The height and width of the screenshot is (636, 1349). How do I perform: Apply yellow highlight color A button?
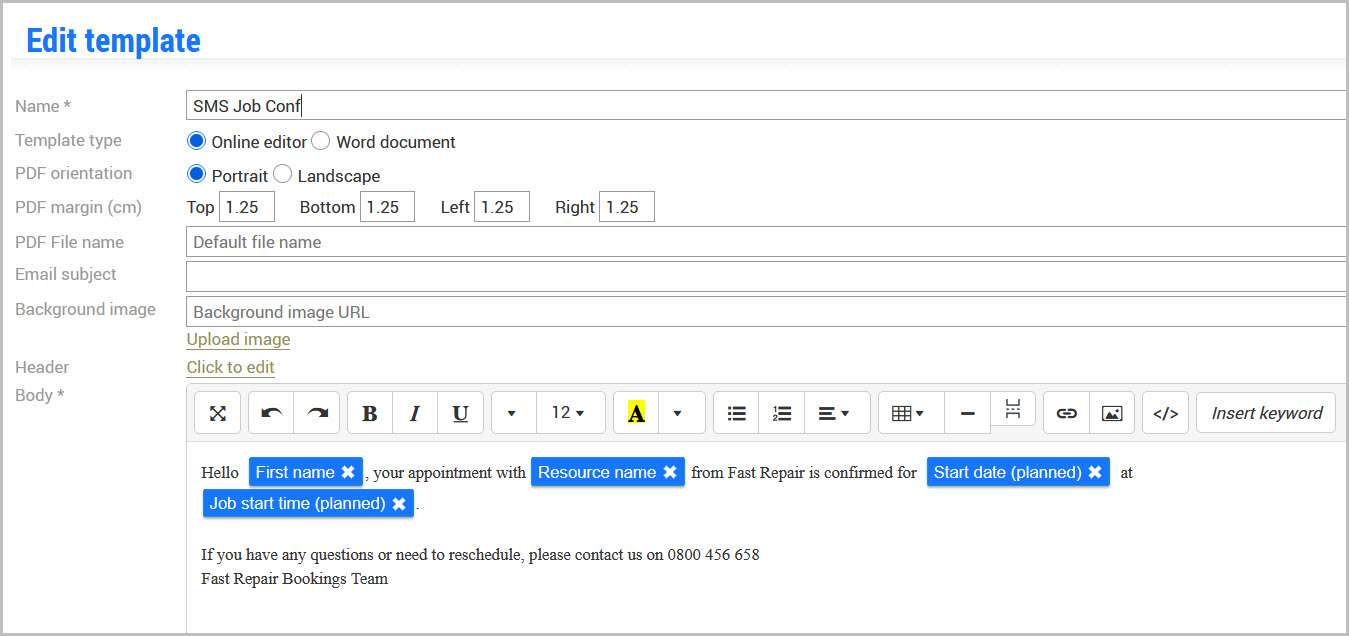[636, 413]
